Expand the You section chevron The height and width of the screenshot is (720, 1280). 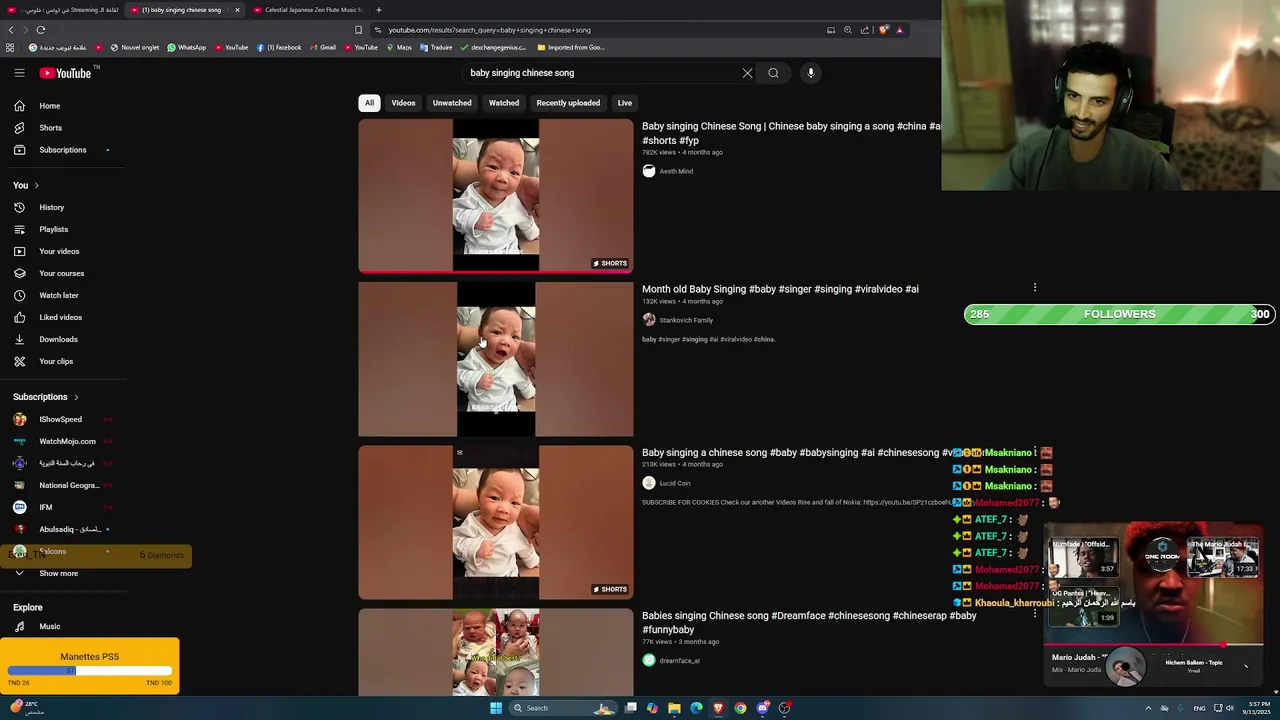pyautogui.click(x=37, y=185)
